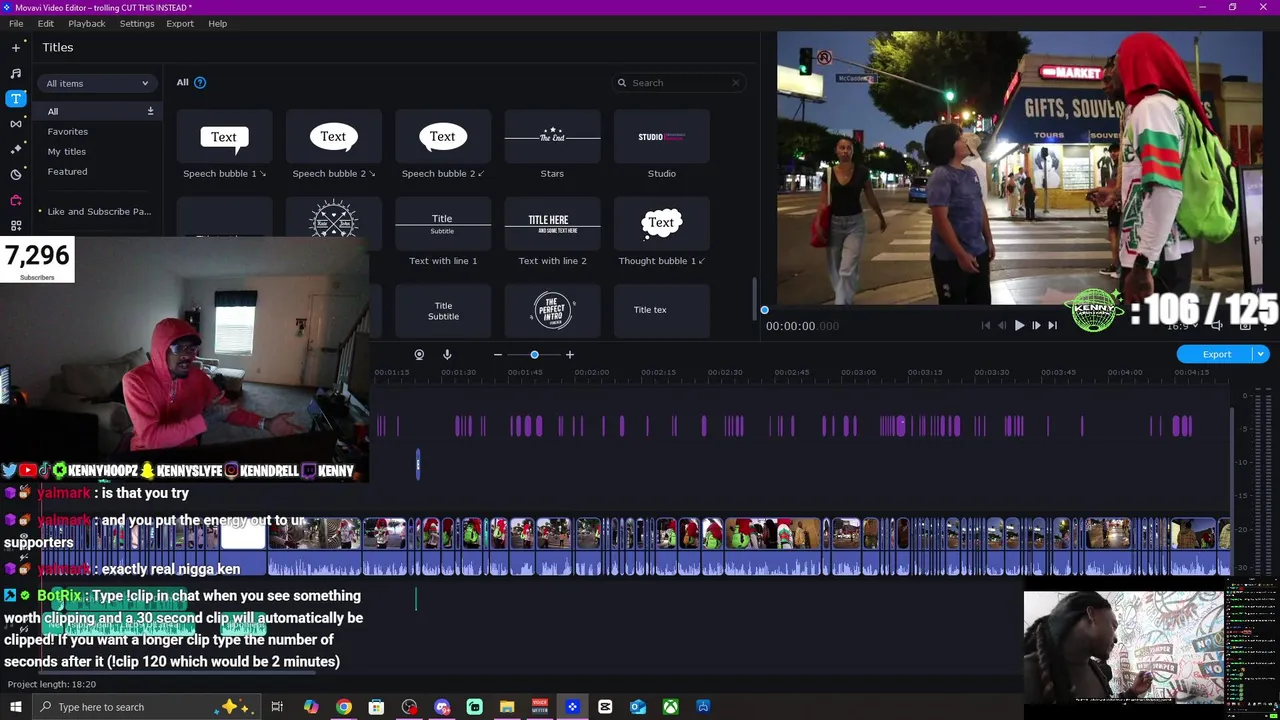Clear the titles search box

(736, 83)
